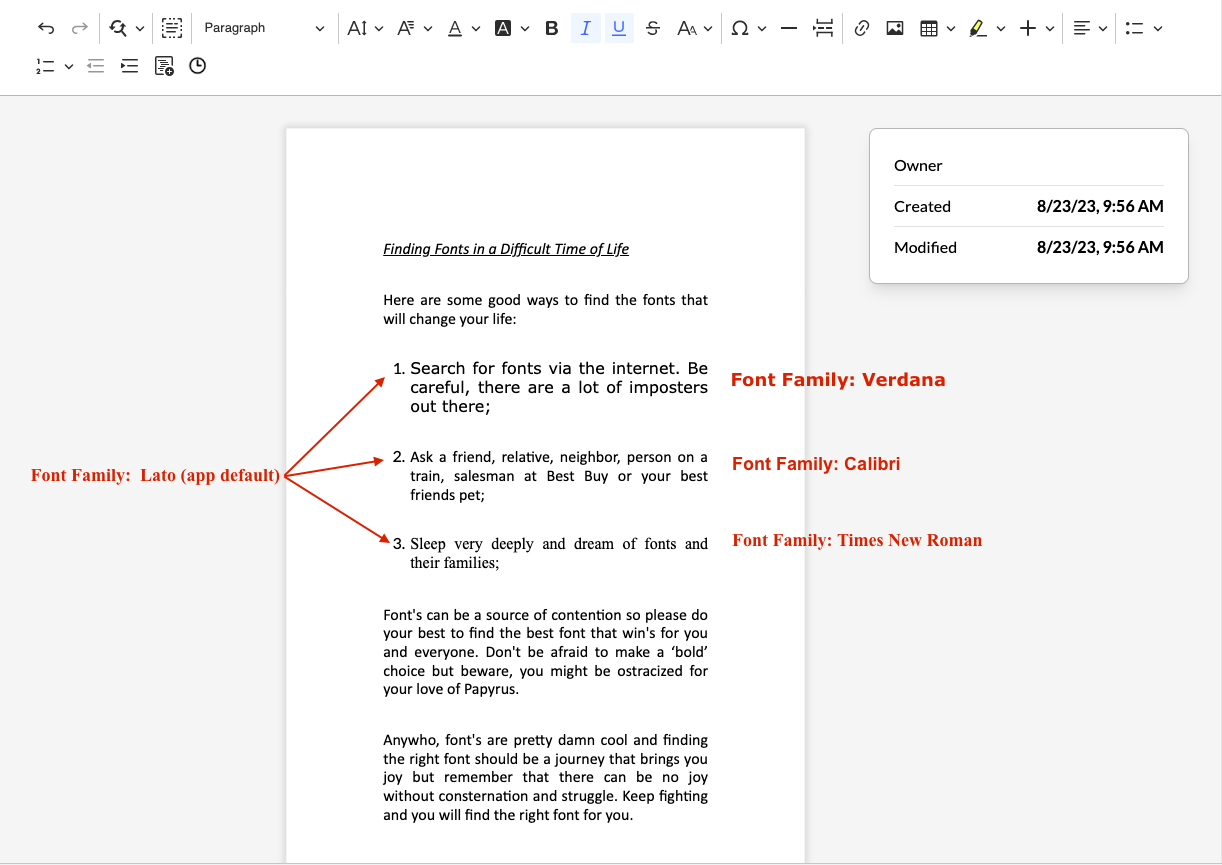This screenshot has width=1222, height=865.
Task: Select the Undo icon
Action: pos(46,28)
